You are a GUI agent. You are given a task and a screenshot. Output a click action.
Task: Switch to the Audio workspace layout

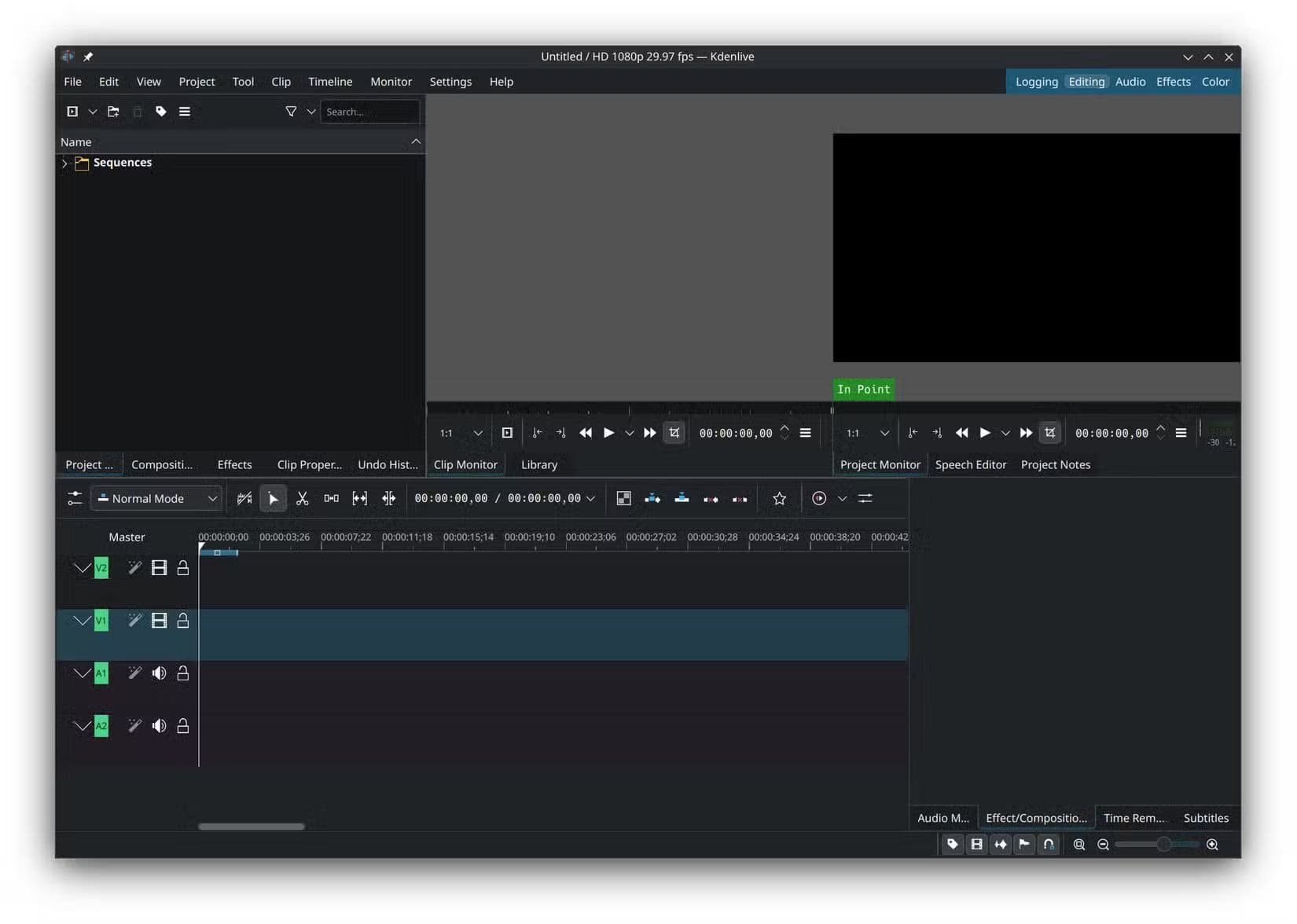point(1130,82)
